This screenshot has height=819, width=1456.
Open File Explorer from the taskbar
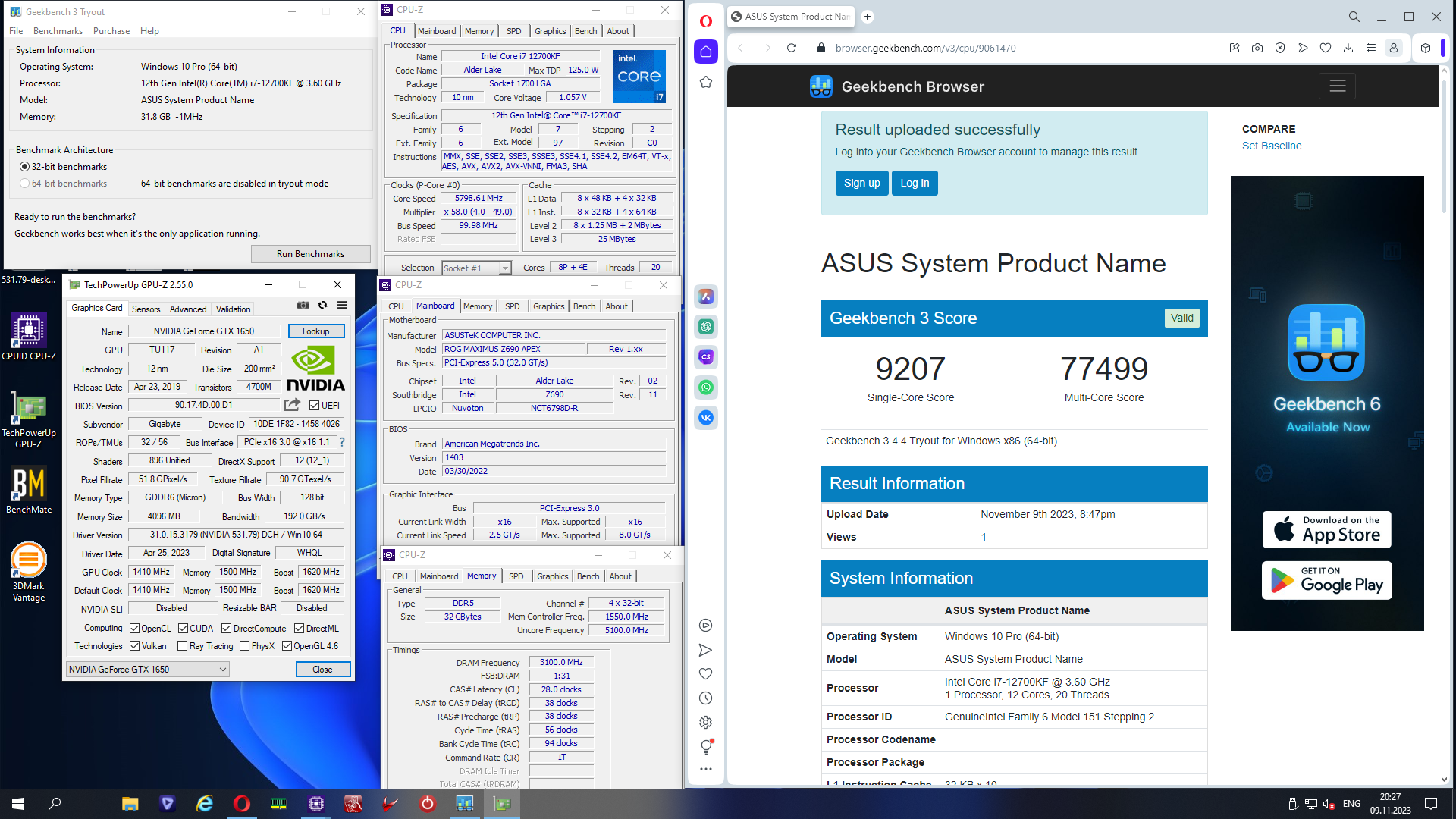[x=130, y=804]
